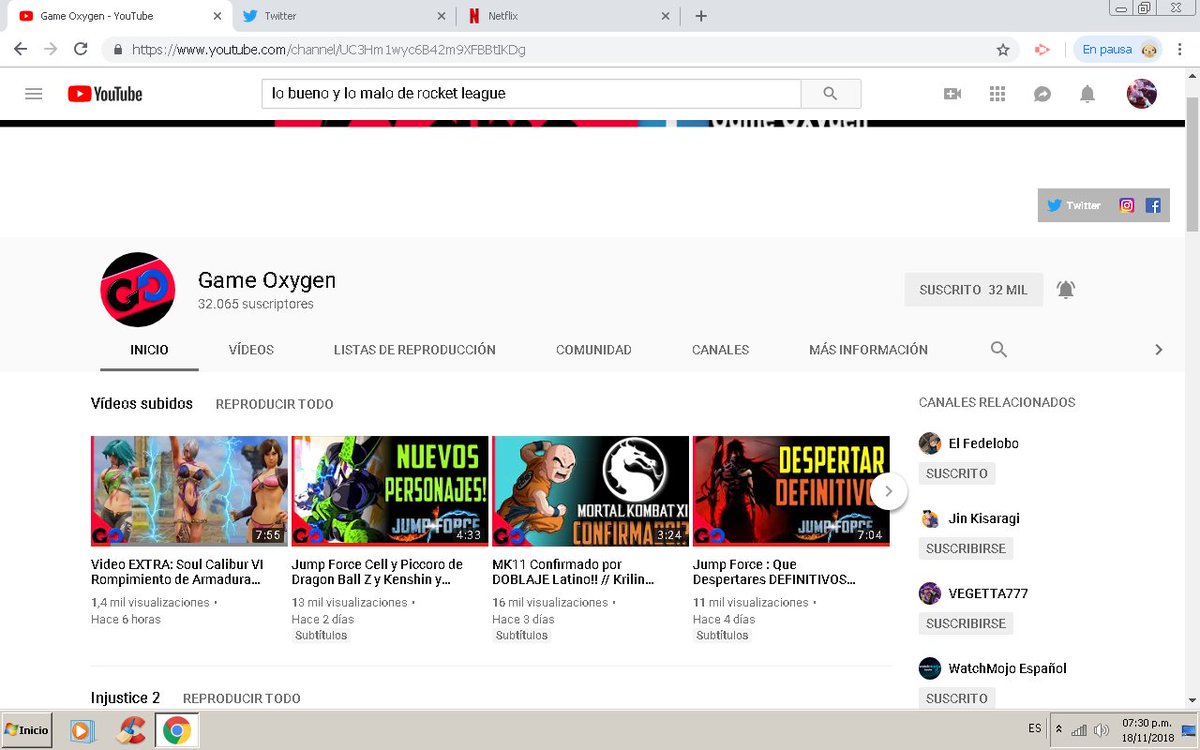Go back with browser back arrow

click(20, 49)
